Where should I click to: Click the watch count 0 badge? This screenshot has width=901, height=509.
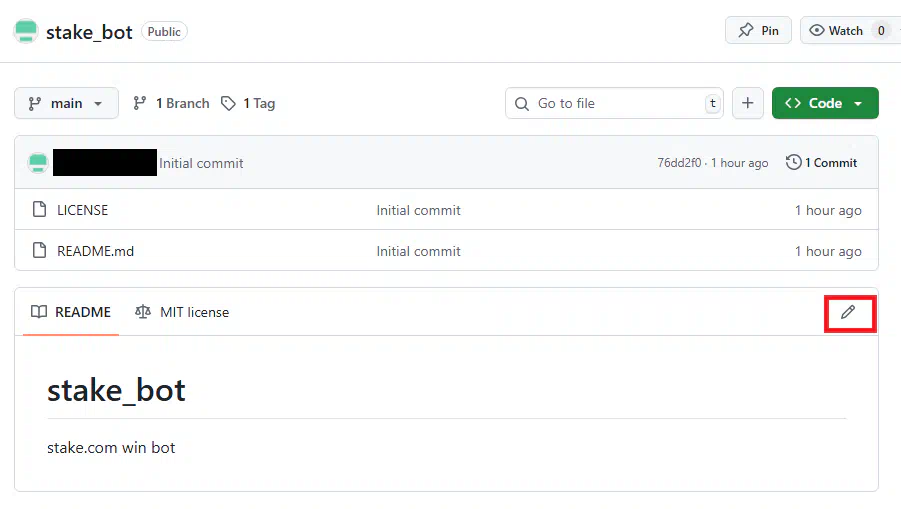[881, 30]
